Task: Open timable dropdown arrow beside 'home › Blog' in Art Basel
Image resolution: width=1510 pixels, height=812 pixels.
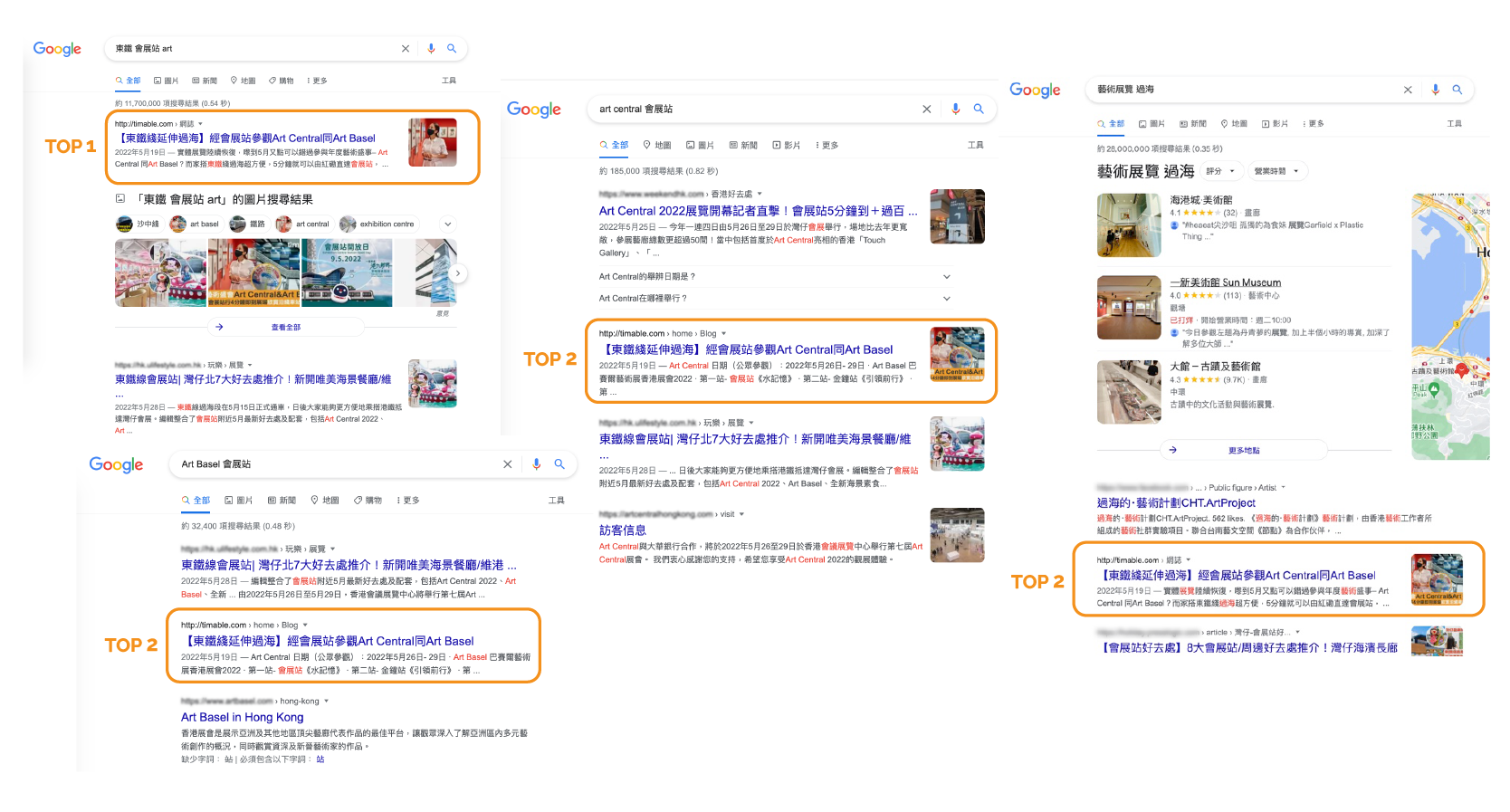Action: [305, 626]
